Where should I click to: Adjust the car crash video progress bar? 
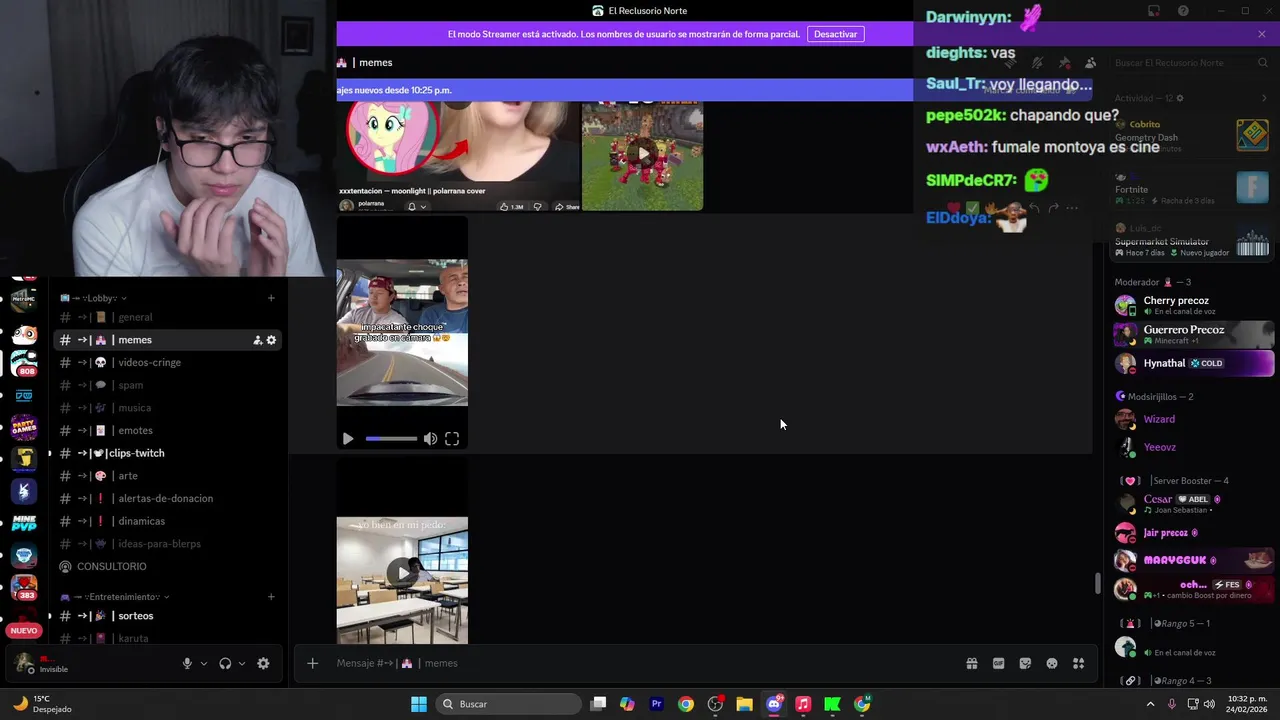pos(391,439)
